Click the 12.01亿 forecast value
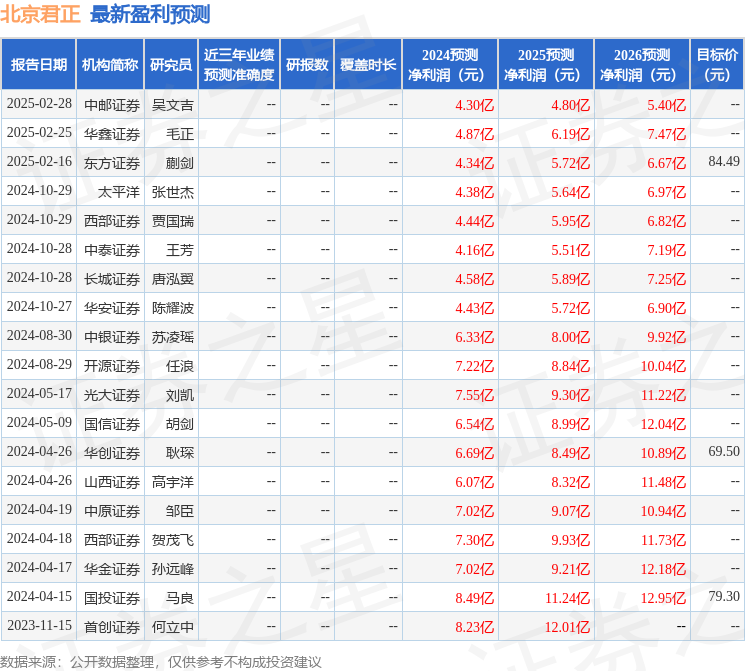Screen dimensions: 745x671 tap(567, 627)
